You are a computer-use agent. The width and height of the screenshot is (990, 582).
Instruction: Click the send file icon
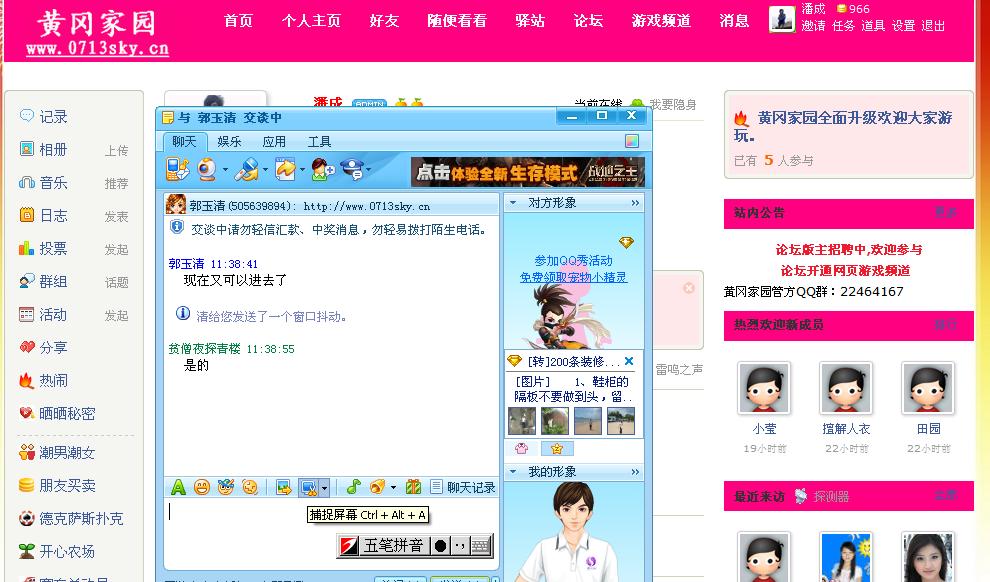285,169
